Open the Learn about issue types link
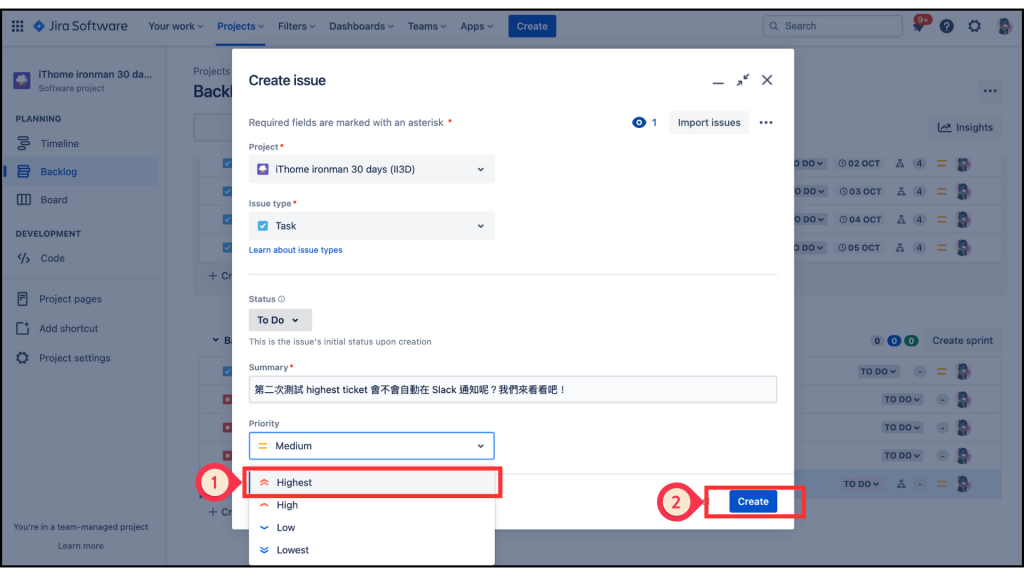This screenshot has height=576, width=1024. point(295,250)
